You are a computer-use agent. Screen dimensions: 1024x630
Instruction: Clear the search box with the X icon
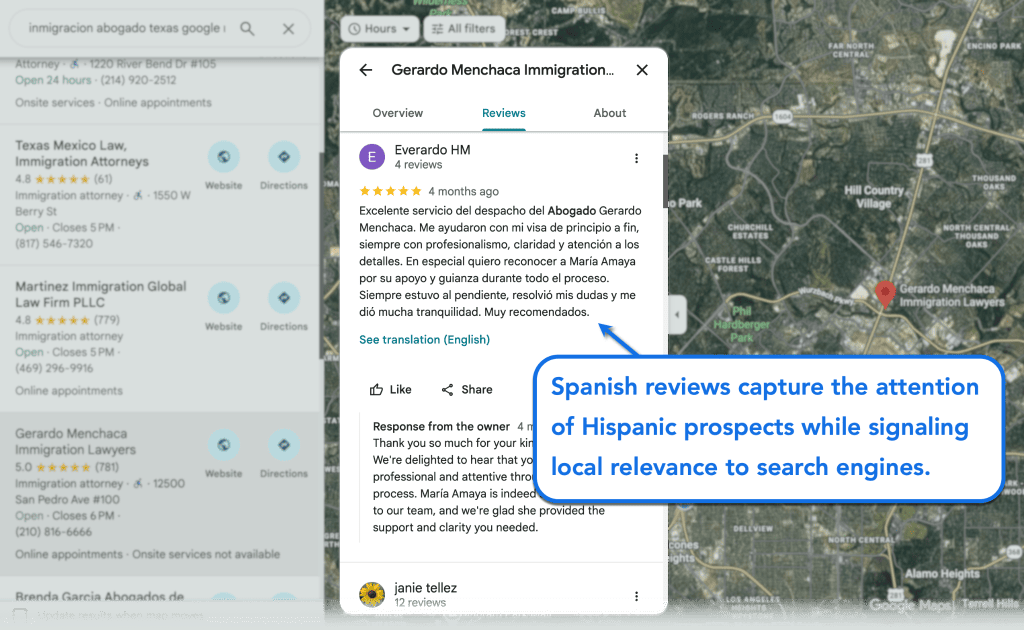pos(288,29)
